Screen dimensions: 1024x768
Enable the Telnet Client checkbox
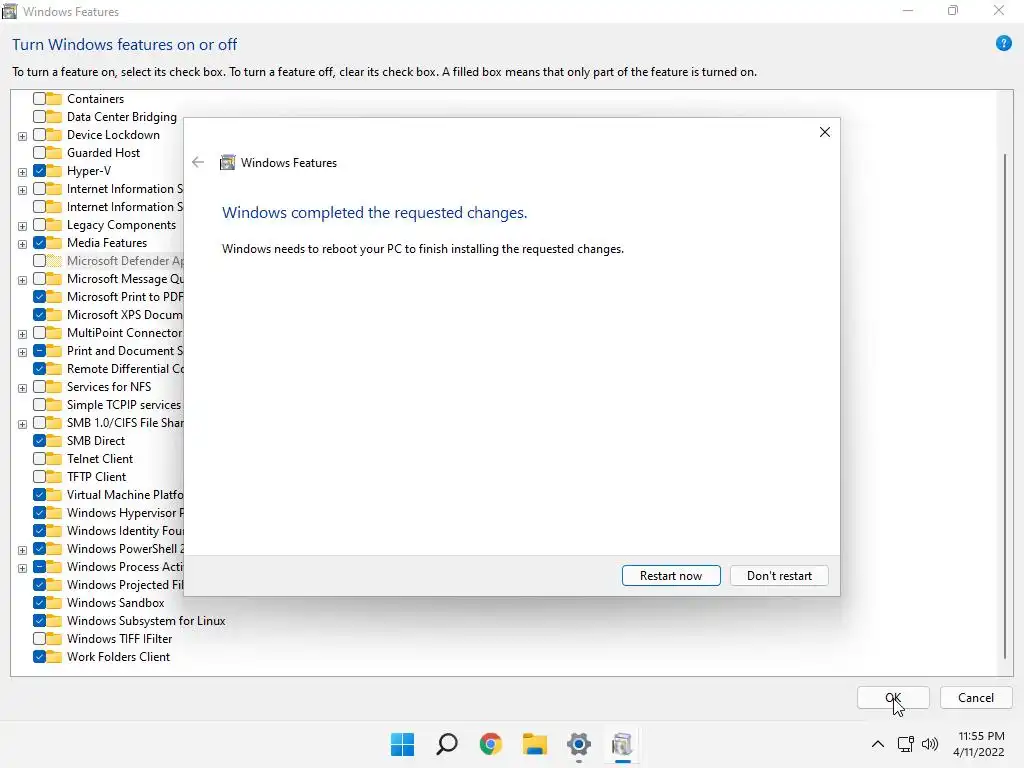coord(39,458)
